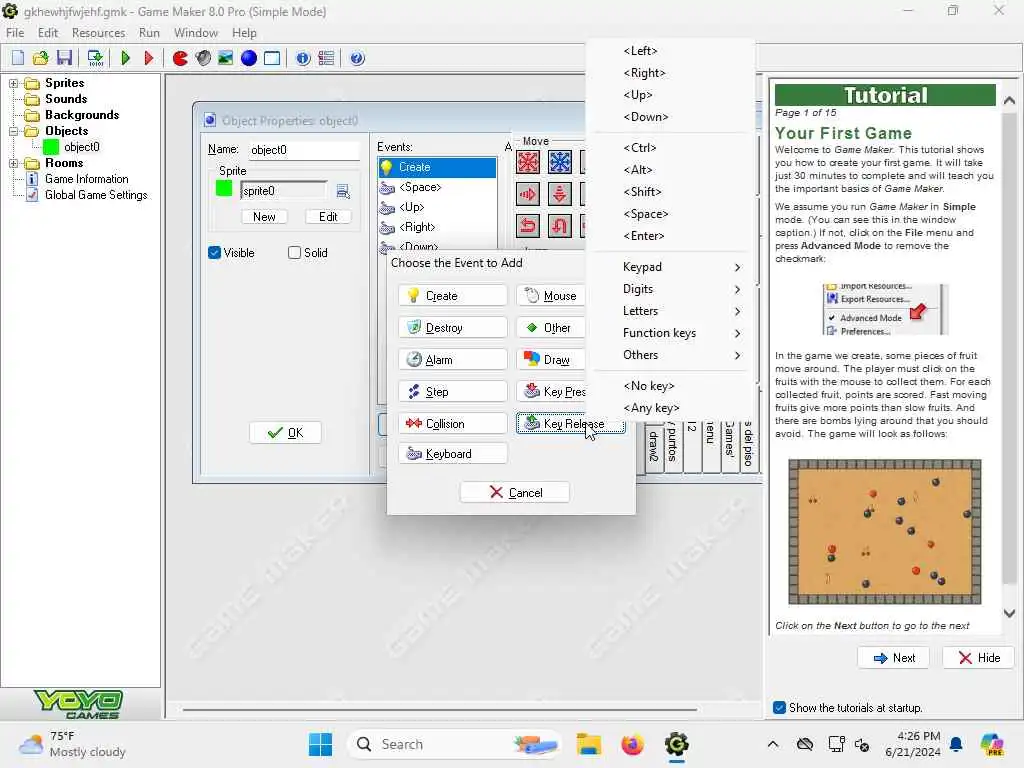Click the Alarm event button

click(453, 360)
